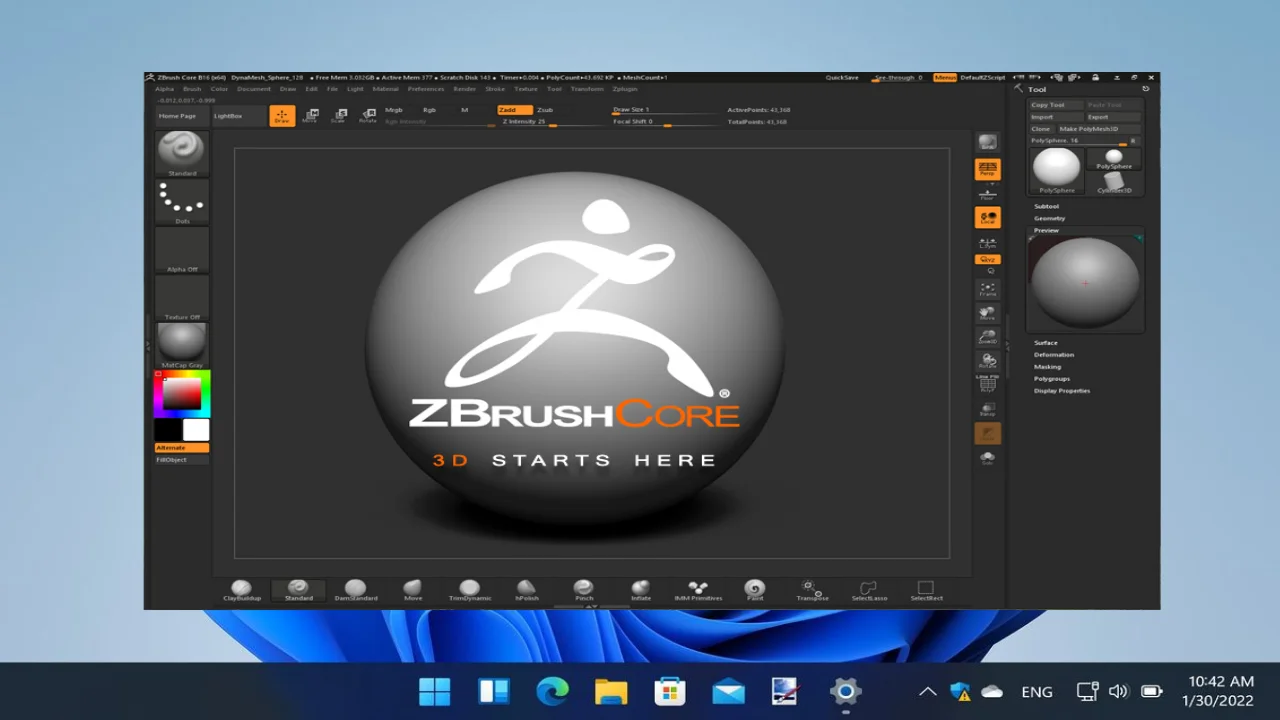The image size is (1280, 720).
Task: Enable Zadd sculpt mode
Action: (514, 110)
